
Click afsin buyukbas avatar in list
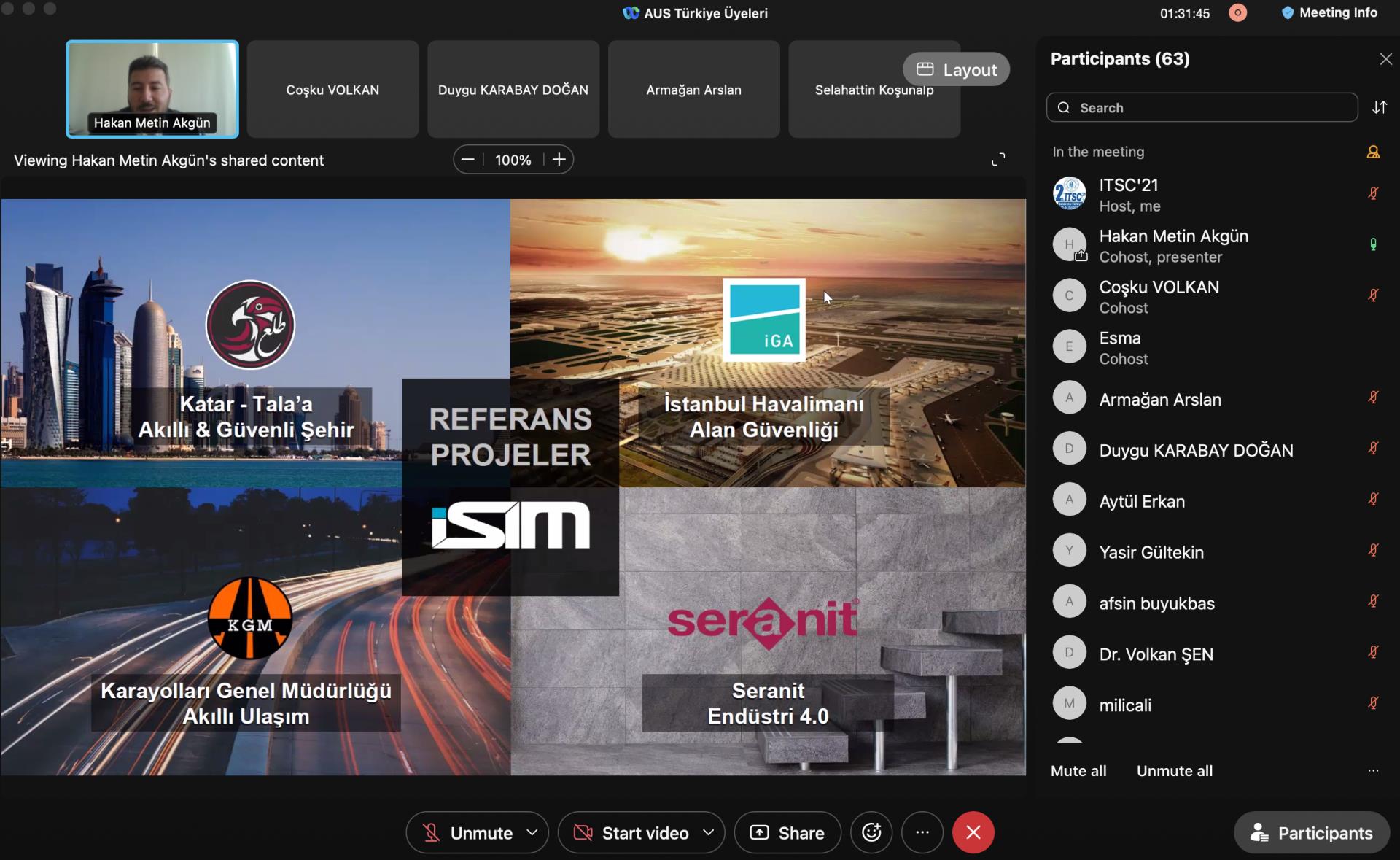[1070, 602]
